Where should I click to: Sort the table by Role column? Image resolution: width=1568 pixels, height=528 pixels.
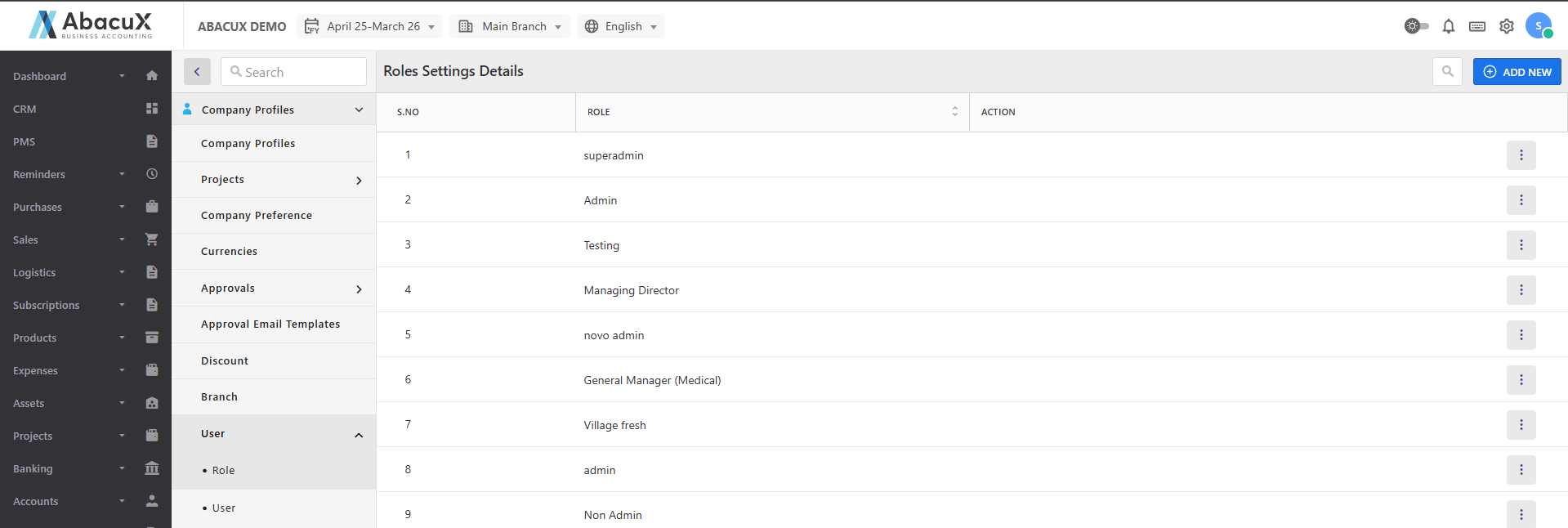(x=954, y=112)
